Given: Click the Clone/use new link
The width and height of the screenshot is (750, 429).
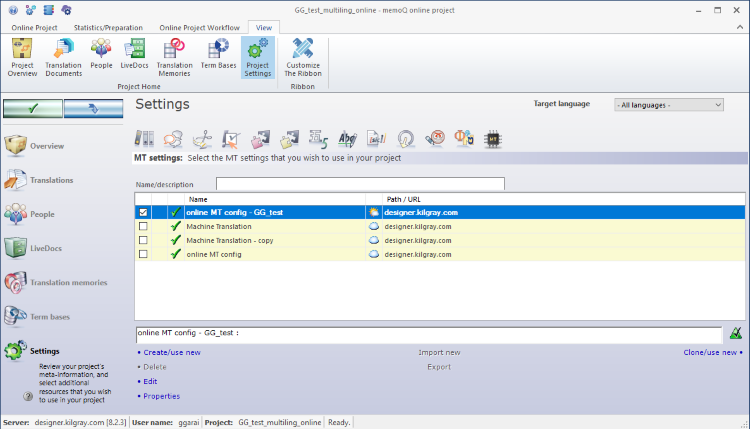Looking at the screenshot, I should click(x=710, y=352).
